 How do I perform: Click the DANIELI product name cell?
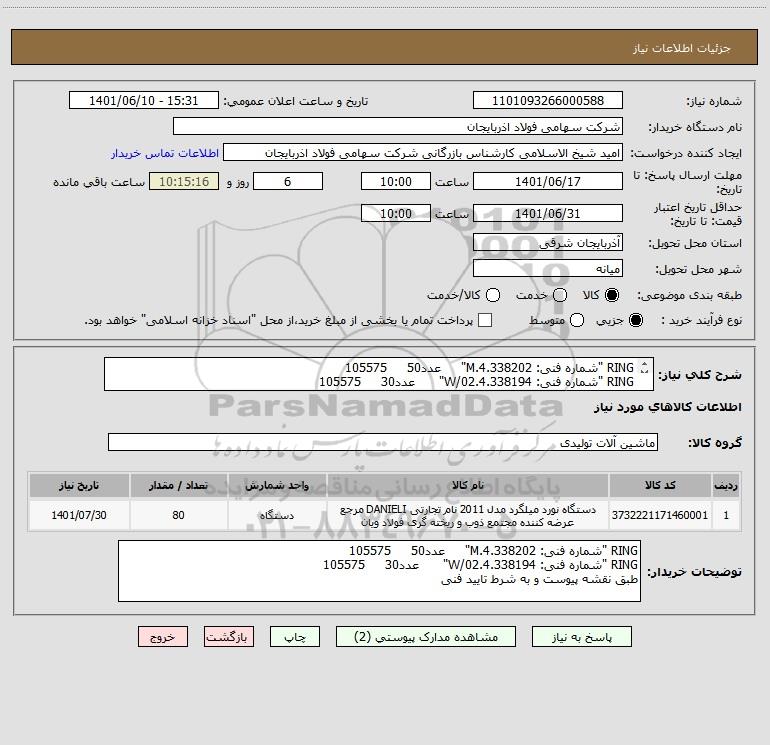(468, 515)
